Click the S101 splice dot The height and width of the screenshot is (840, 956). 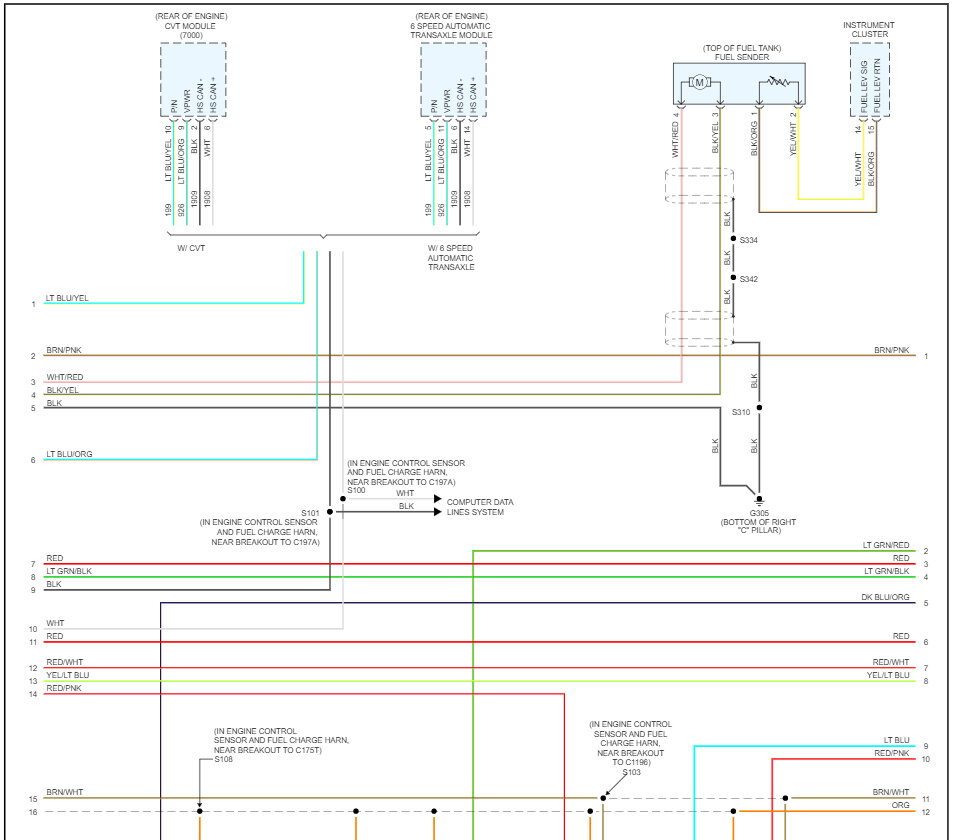tap(330, 512)
